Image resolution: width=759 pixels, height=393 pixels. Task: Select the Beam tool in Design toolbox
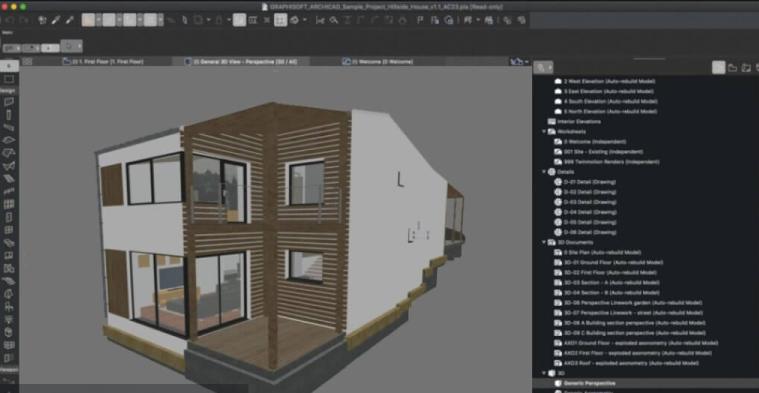(x=9, y=128)
